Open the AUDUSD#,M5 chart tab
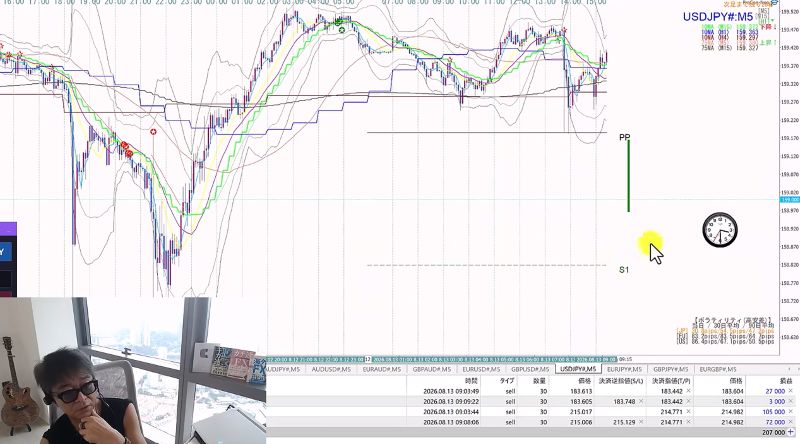This screenshot has width=800, height=444. [331, 369]
